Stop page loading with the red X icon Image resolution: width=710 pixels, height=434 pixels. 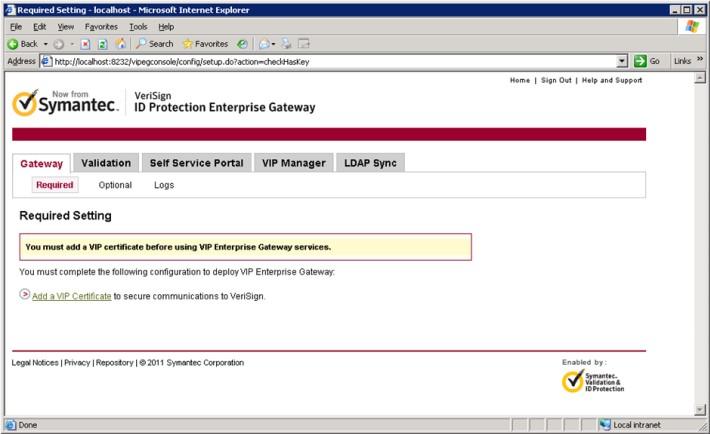click(x=85, y=44)
